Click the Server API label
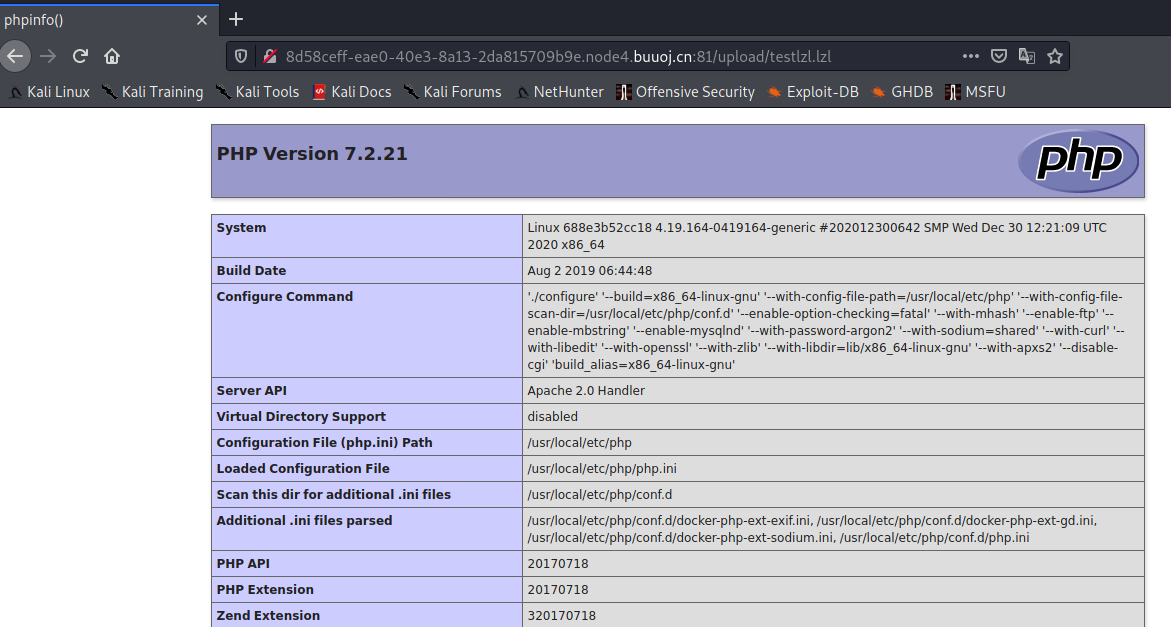Image resolution: width=1171 pixels, height=627 pixels. tap(251, 390)
